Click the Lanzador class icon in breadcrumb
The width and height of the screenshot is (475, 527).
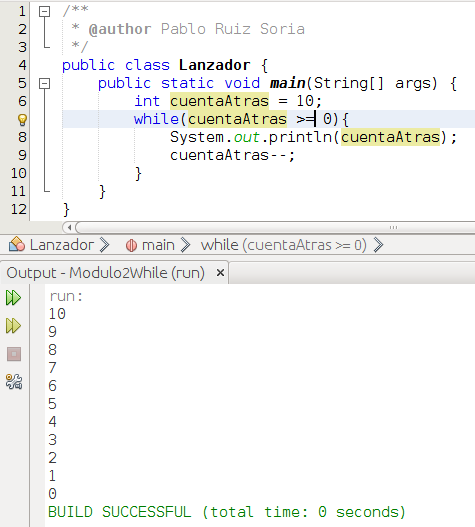click(x=17, y=244)
